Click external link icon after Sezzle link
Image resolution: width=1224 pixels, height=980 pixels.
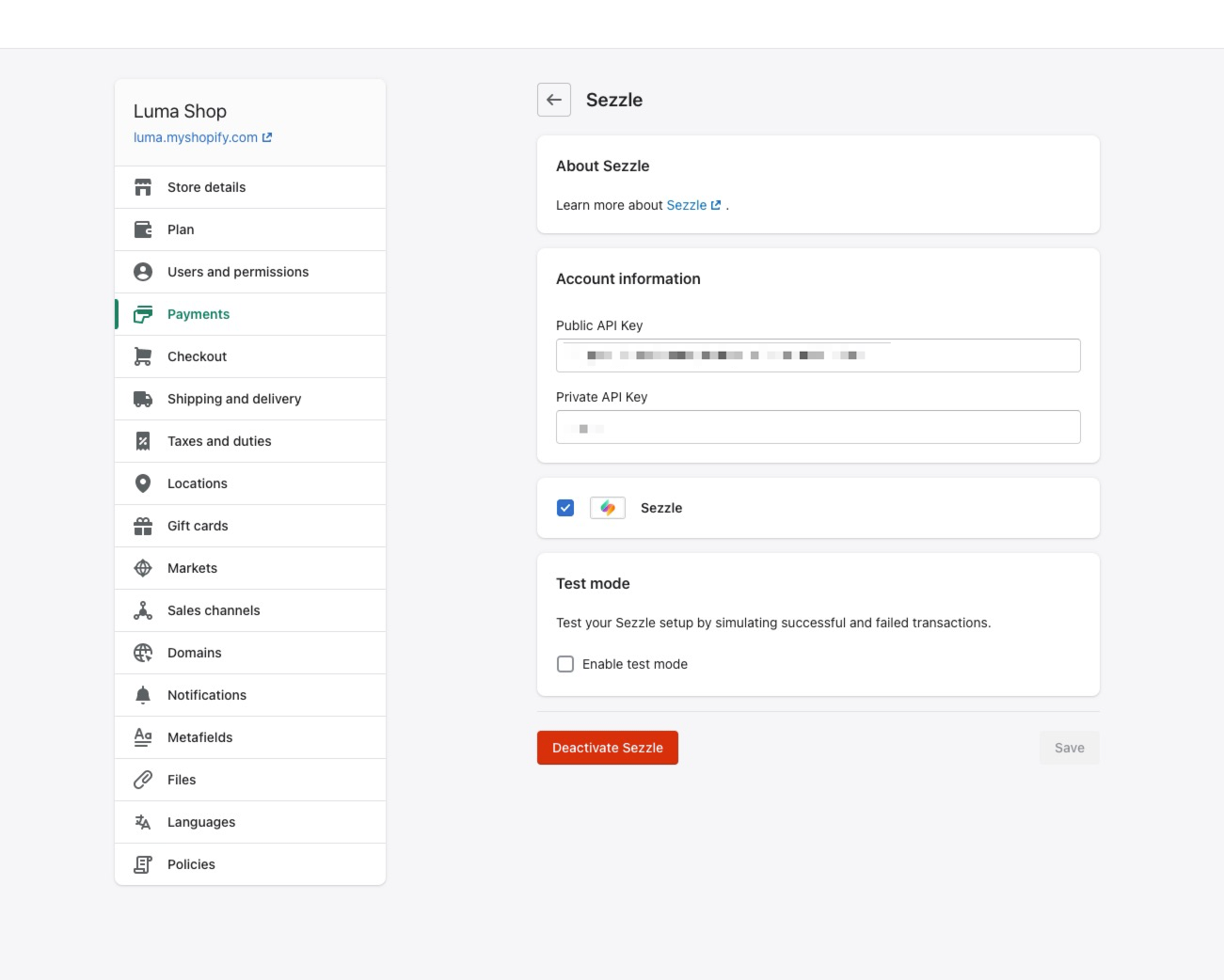[716, 205]
